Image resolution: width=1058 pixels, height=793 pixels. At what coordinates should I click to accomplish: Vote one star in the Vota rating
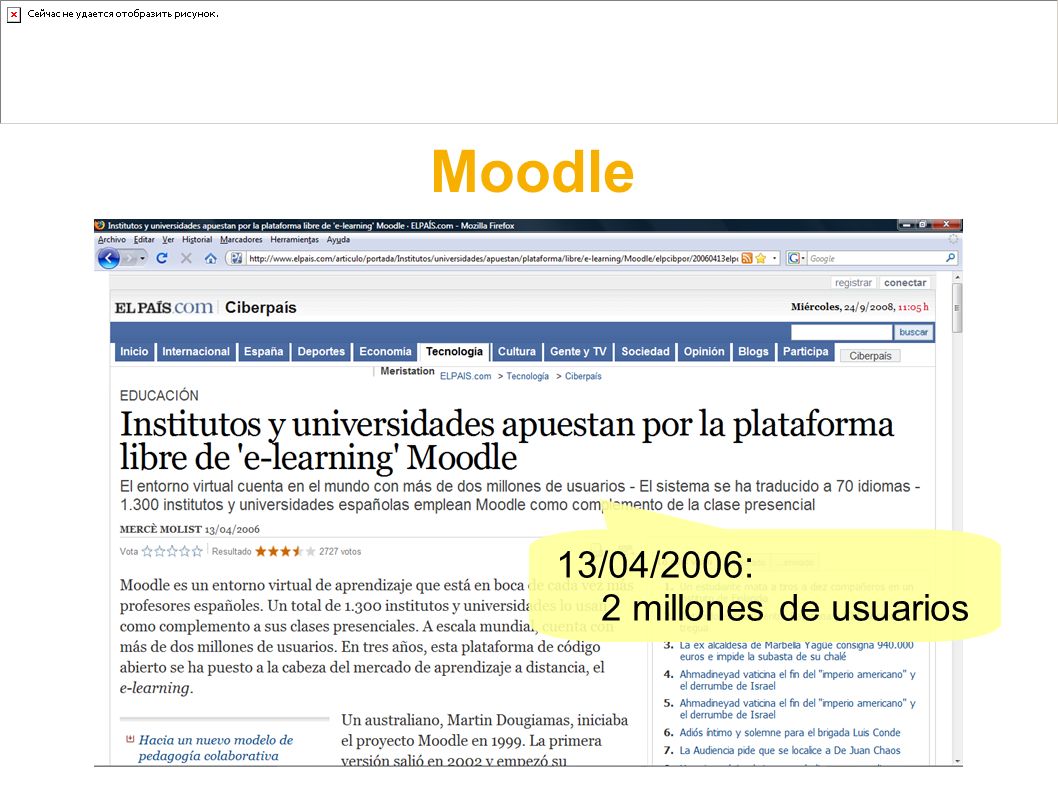pos(147,551)
